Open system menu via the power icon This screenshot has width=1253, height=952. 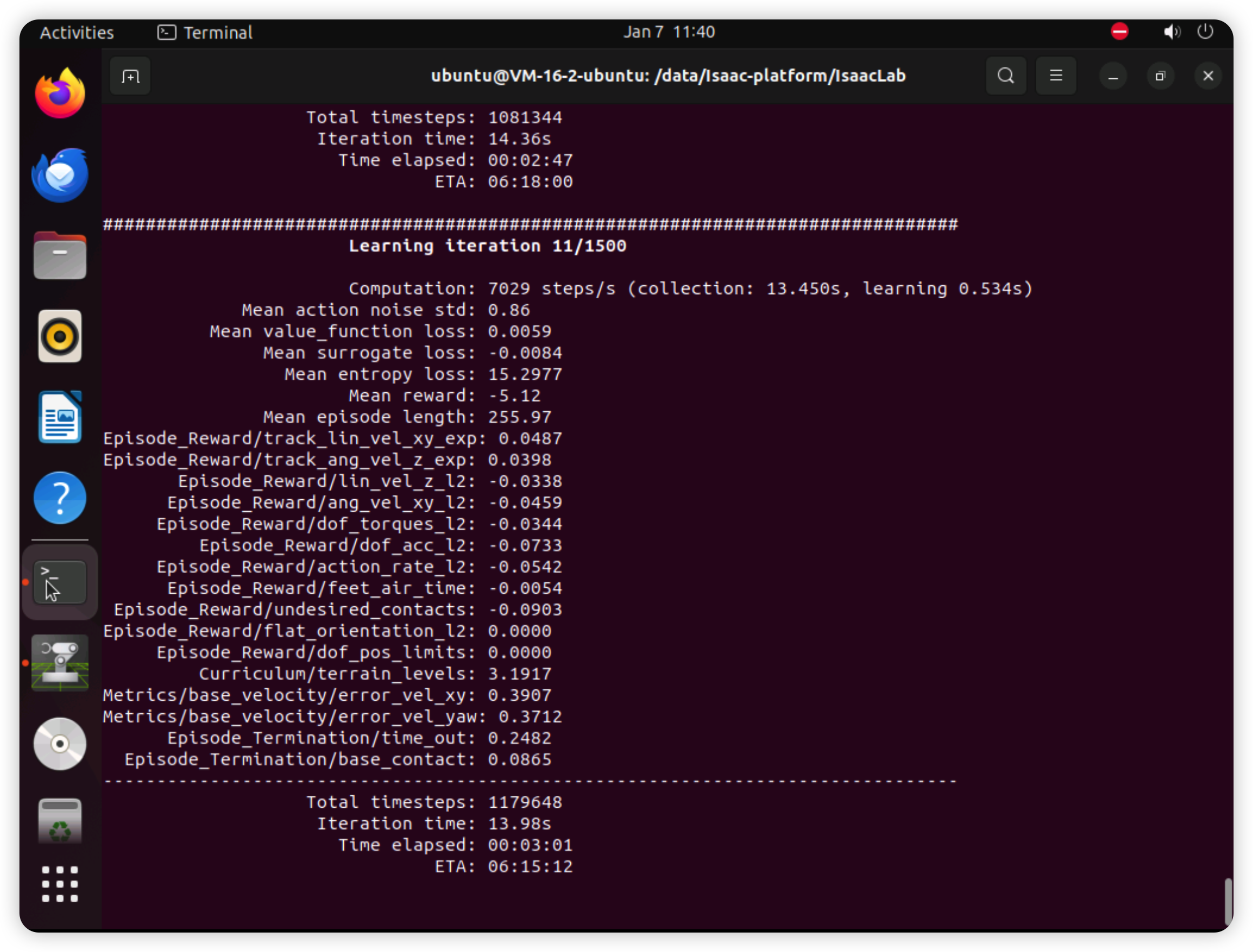(1205, 32)
